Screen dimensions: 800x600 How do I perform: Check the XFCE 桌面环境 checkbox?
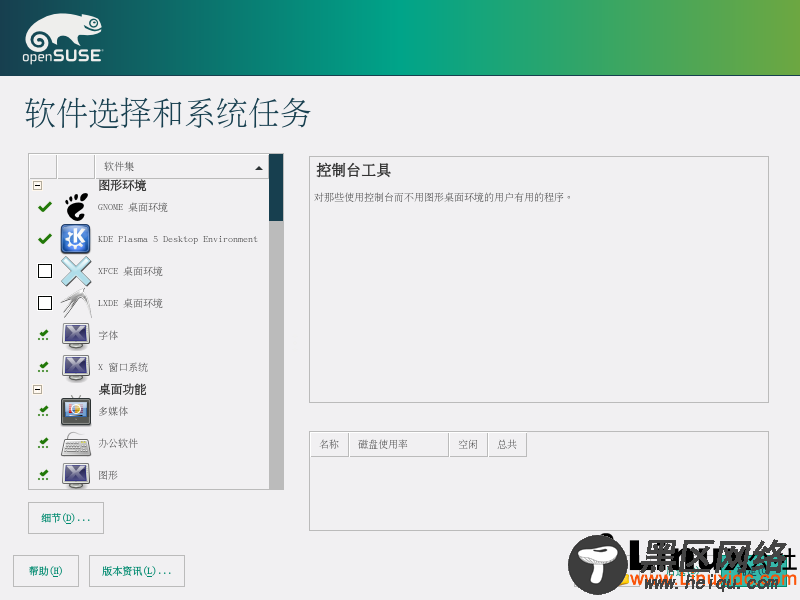(x=45, y=271)
